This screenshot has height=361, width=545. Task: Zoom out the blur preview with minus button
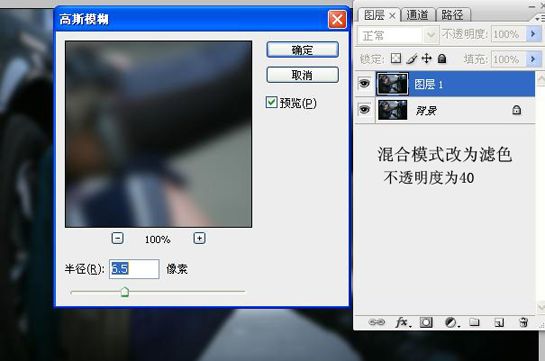point(117,238)
